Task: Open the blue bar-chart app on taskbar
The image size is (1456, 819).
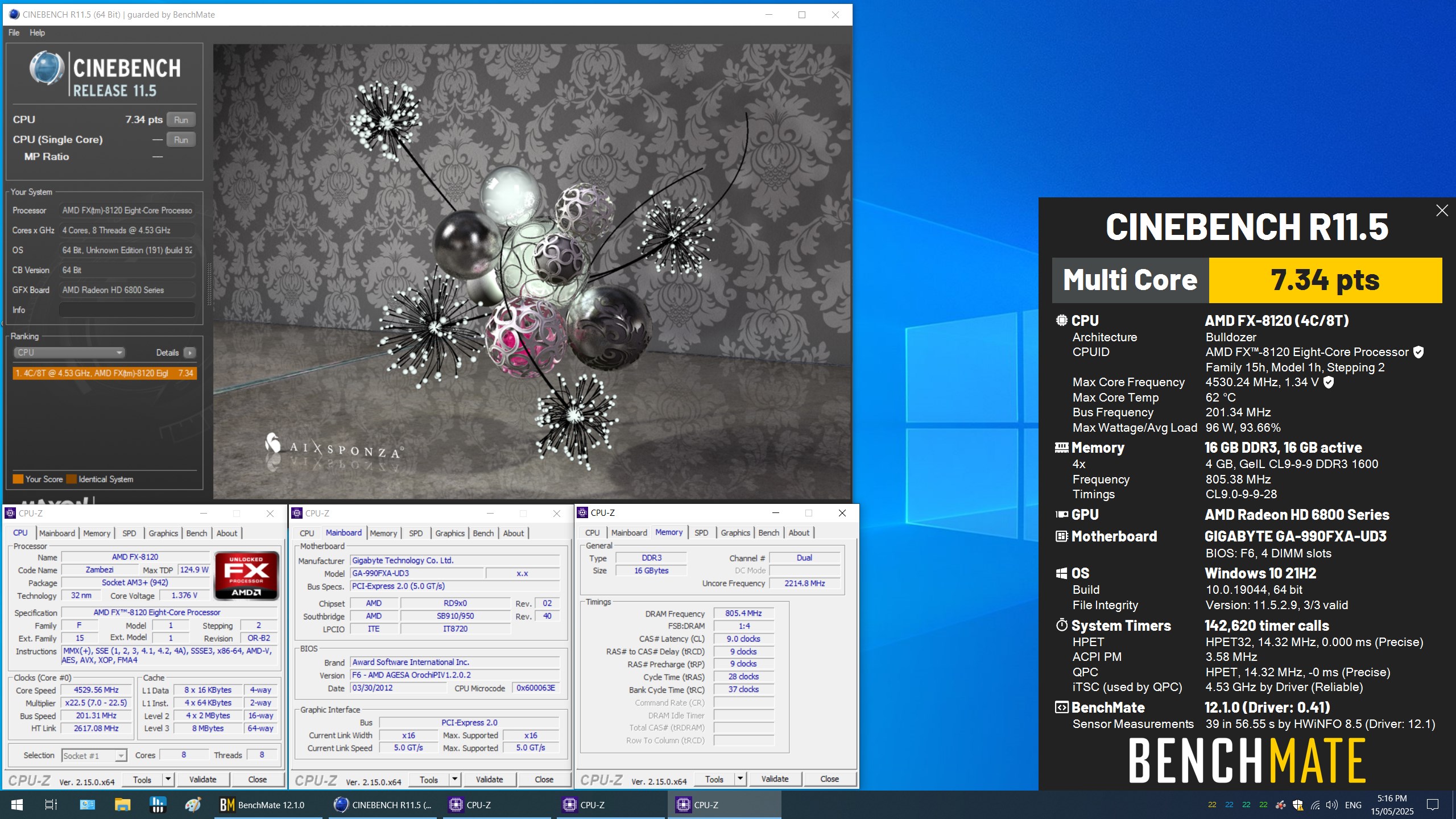Action: [158, 805]
